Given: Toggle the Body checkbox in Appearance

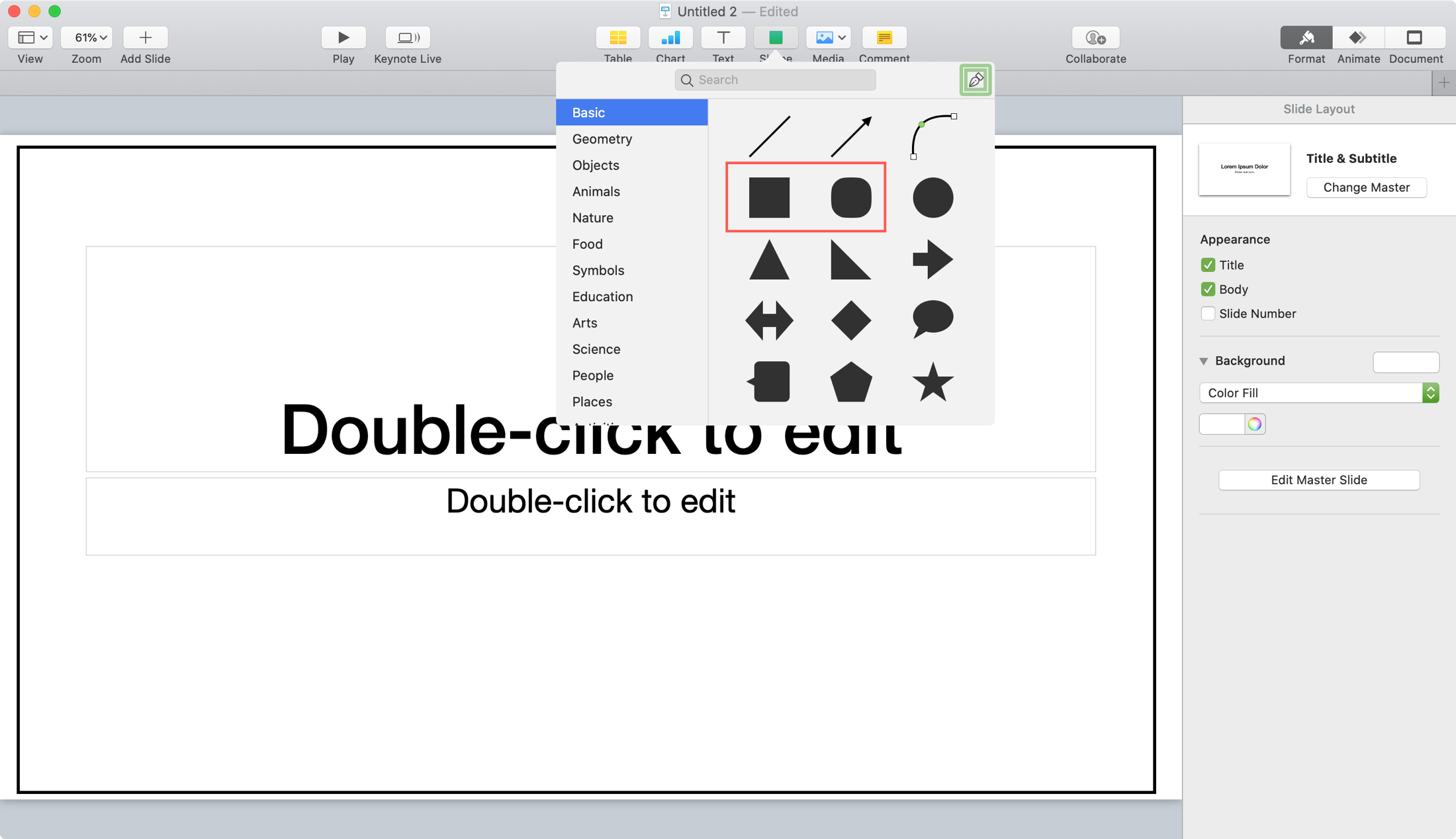Looking at the screenshot, I should (x=1207, y=289).
